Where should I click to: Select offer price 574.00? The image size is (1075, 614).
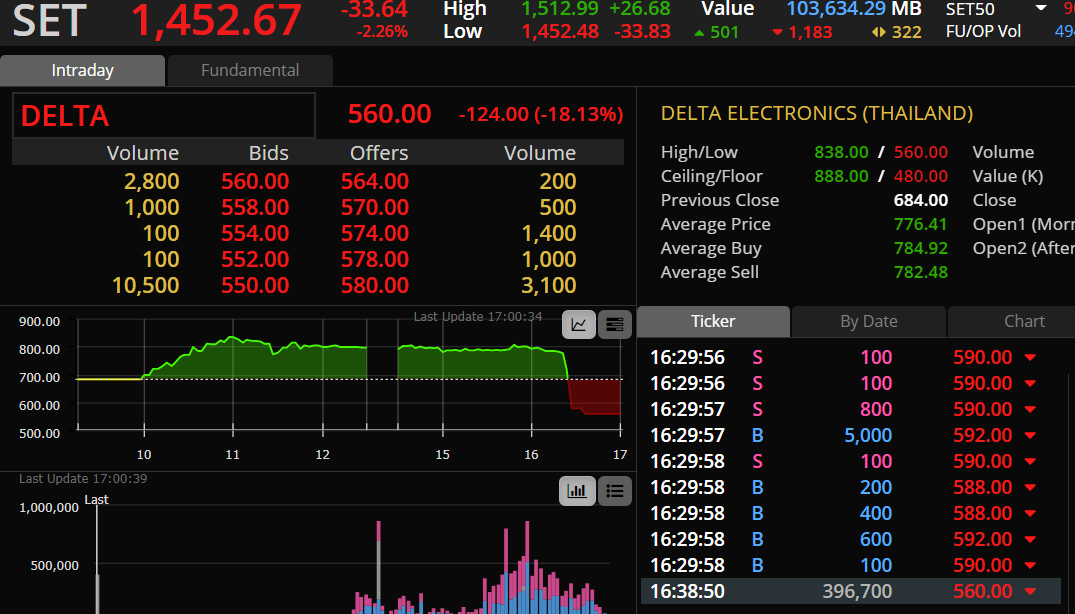click(375, 234)
